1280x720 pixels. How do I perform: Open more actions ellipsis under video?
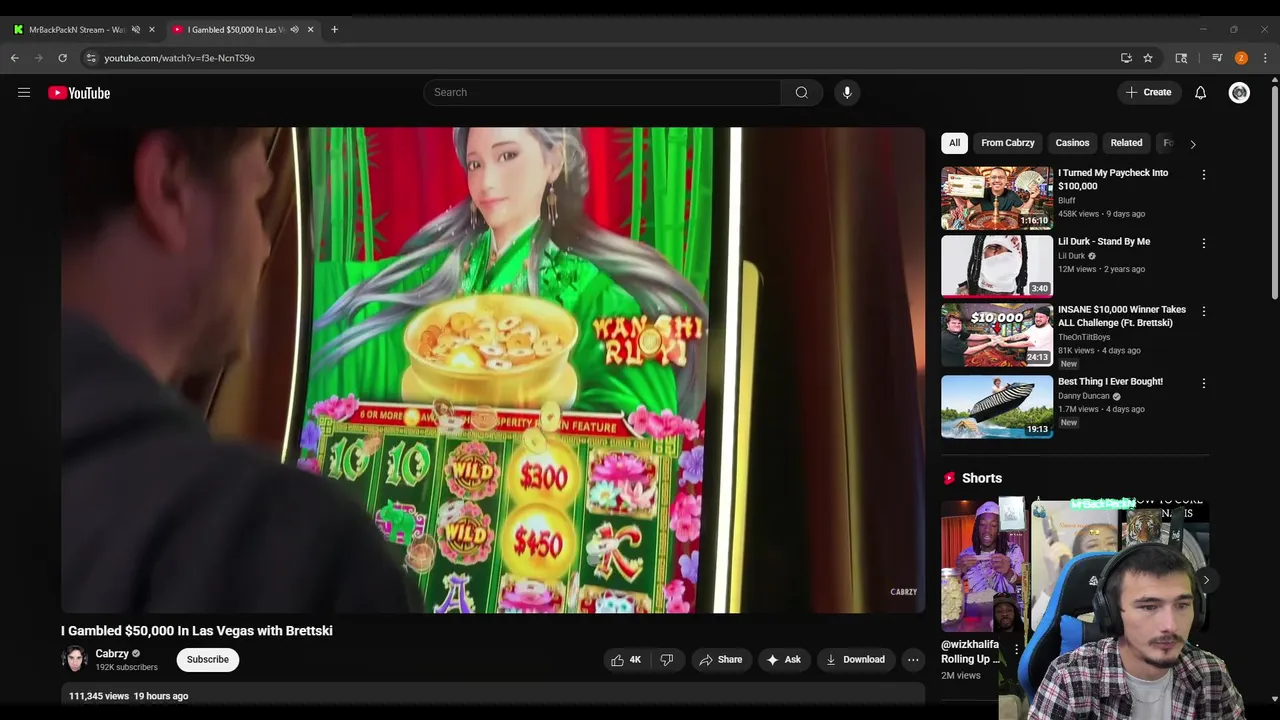913,660
